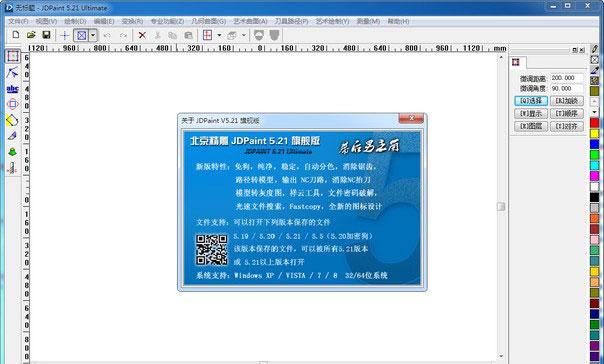Expand the dropdown arrow beside crossed-box view button
Viewport: 604px width, 364px height.
pyautogui.click(x=93, y=35)
